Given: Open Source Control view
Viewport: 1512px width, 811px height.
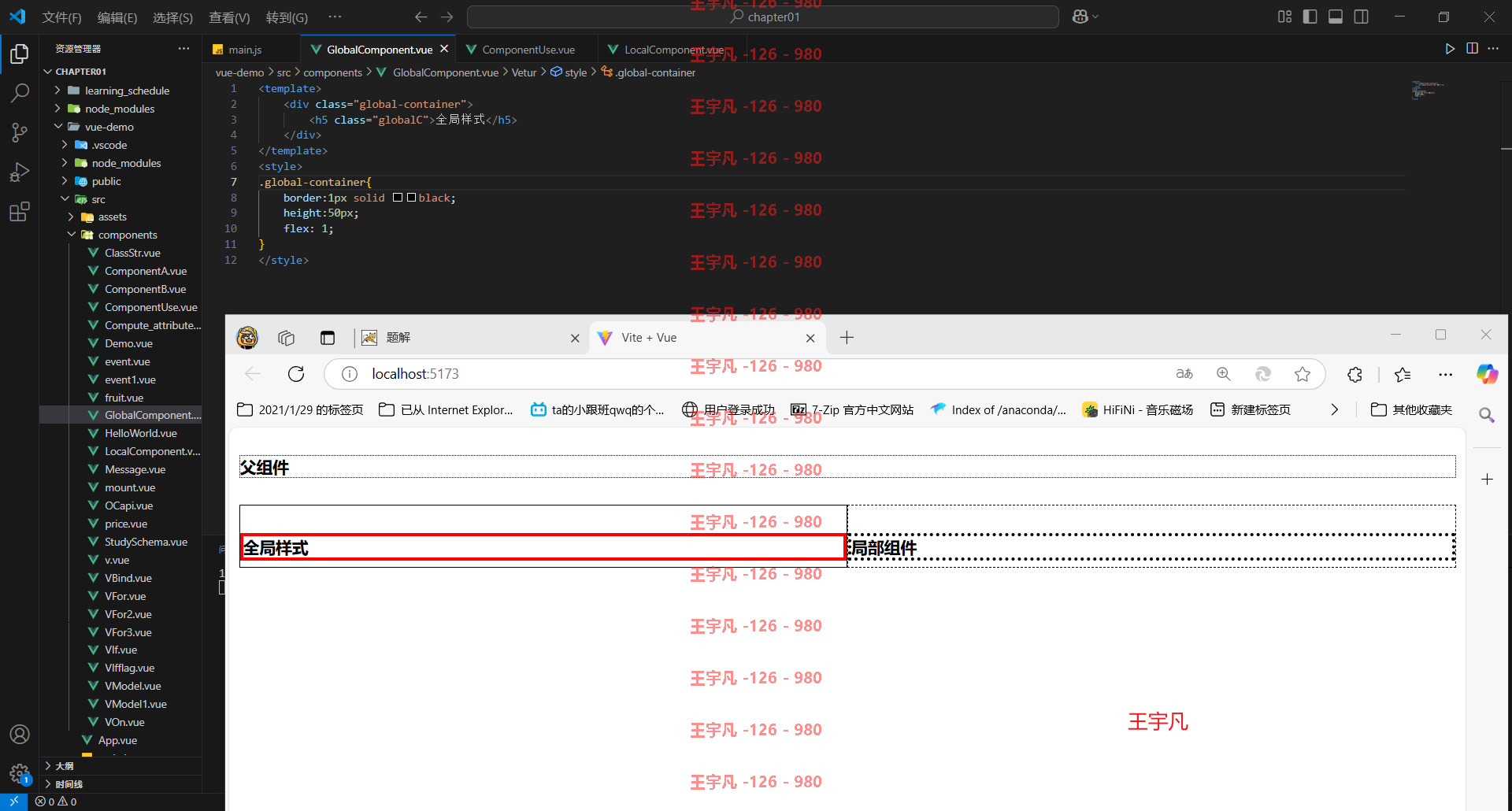Looking at the screenshot, I should pyautogui.click(x=20, y=132).
